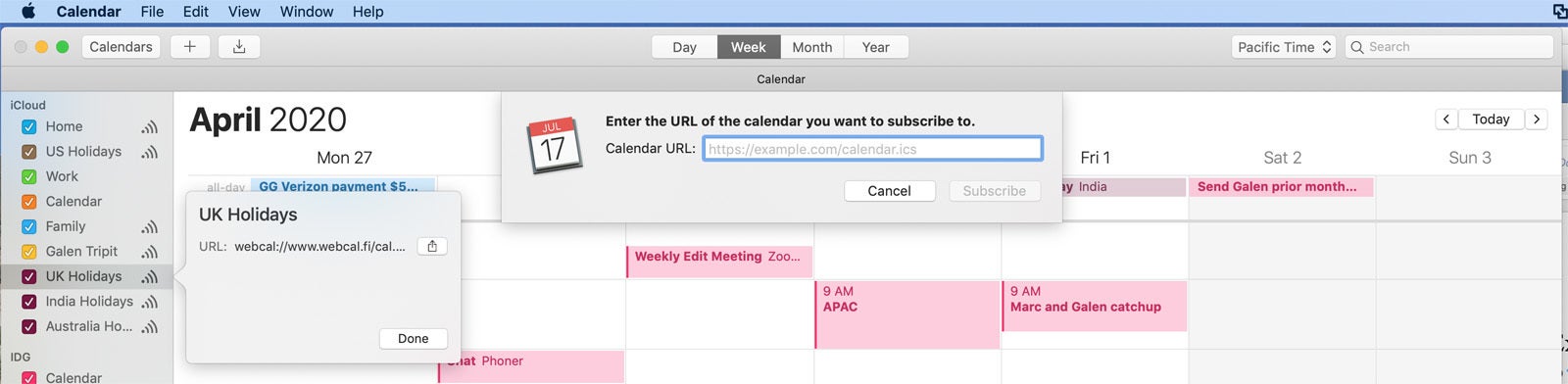Click the magnifier icon in Search field

coord(1357,47)
